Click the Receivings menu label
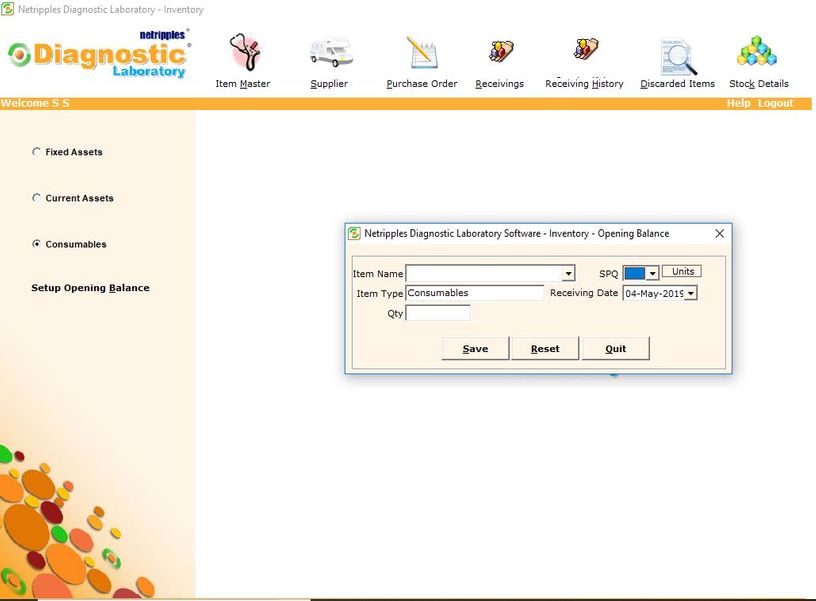Viewport: 816px width, 601px height. (x=500, y=84)
